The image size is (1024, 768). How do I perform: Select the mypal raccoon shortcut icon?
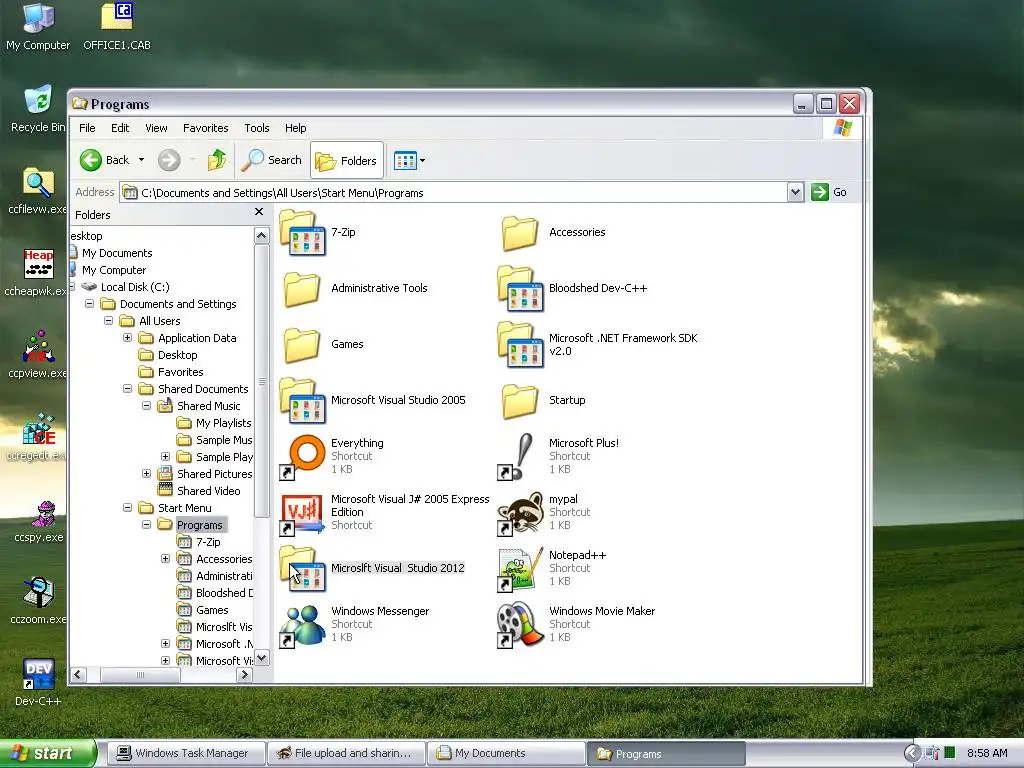pos(520,513)
